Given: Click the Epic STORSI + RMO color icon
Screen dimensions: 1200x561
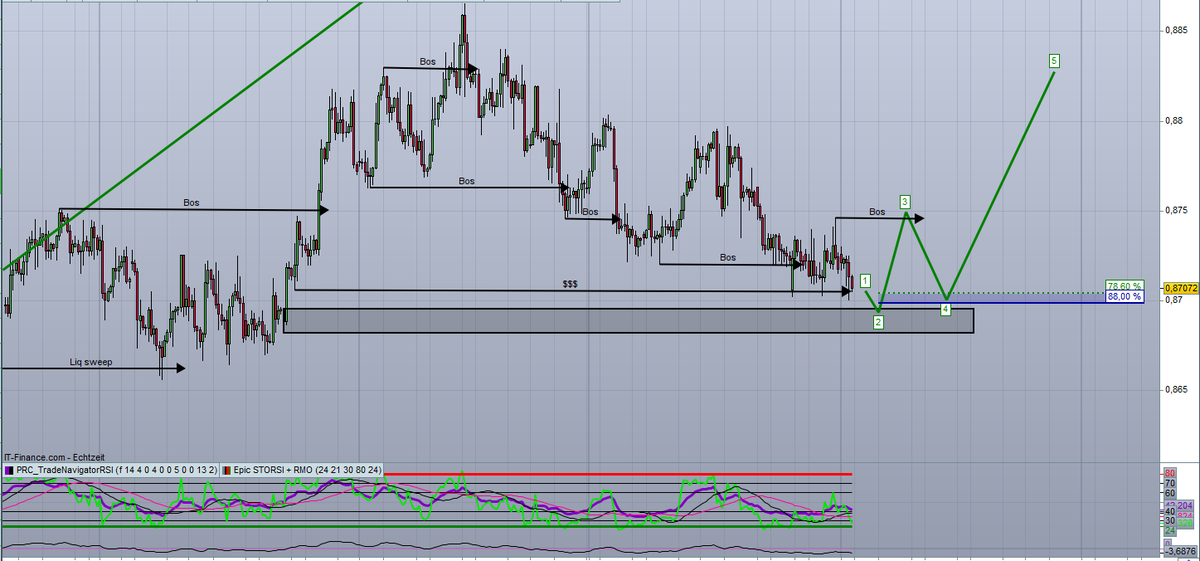Looking at the screenshot, I should pyautogui.click(x=225, y=469).
